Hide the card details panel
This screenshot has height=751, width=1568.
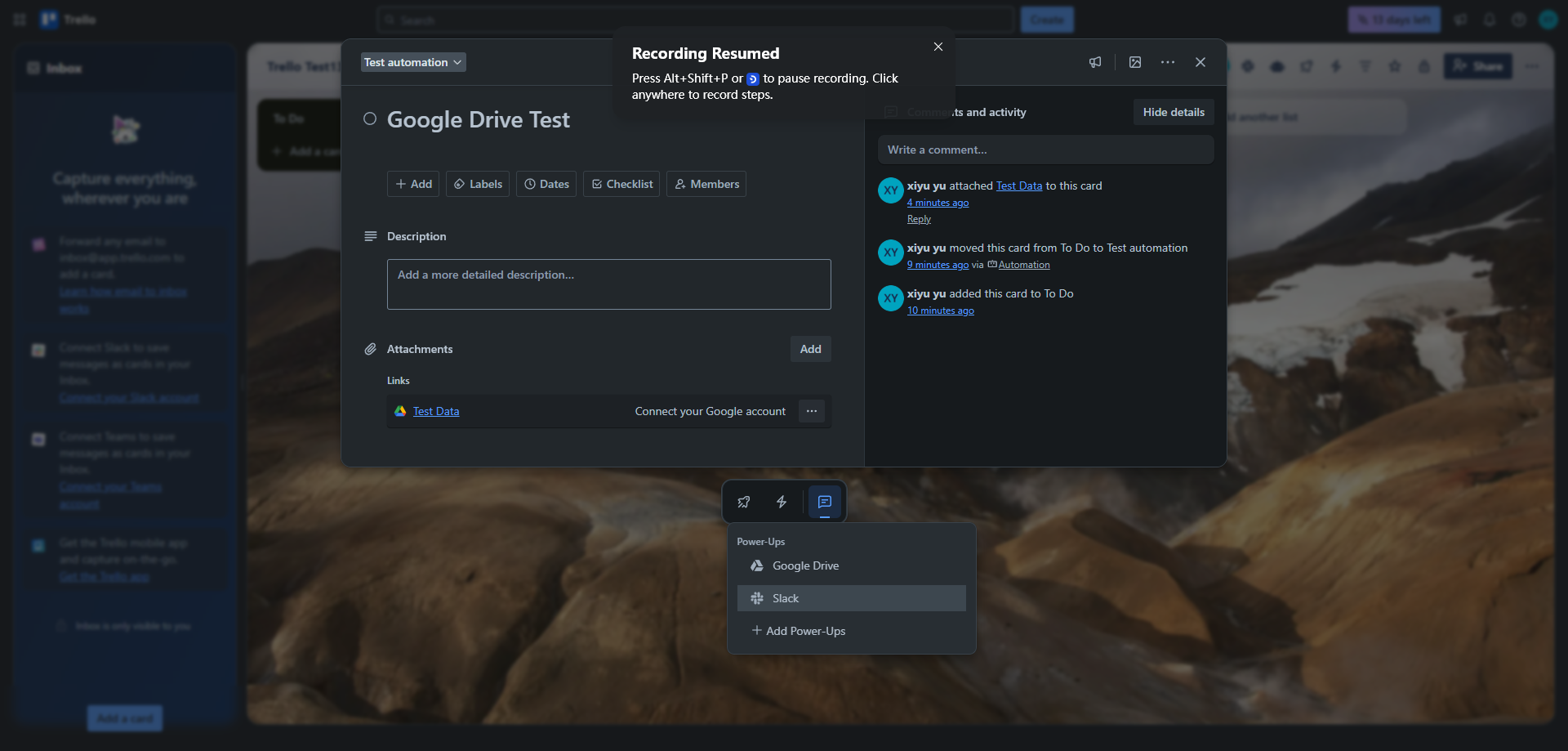[1174, 112]
